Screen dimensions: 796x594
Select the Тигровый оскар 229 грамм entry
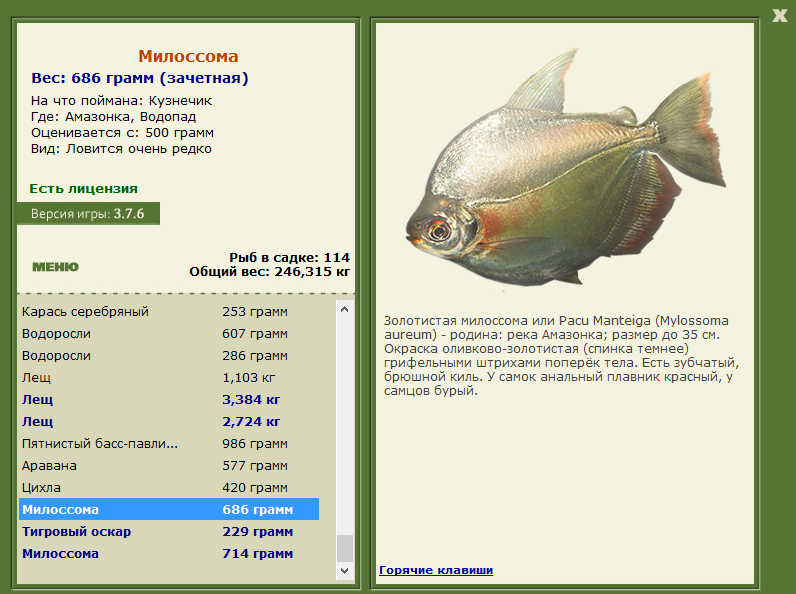click(x=169, y=532)
